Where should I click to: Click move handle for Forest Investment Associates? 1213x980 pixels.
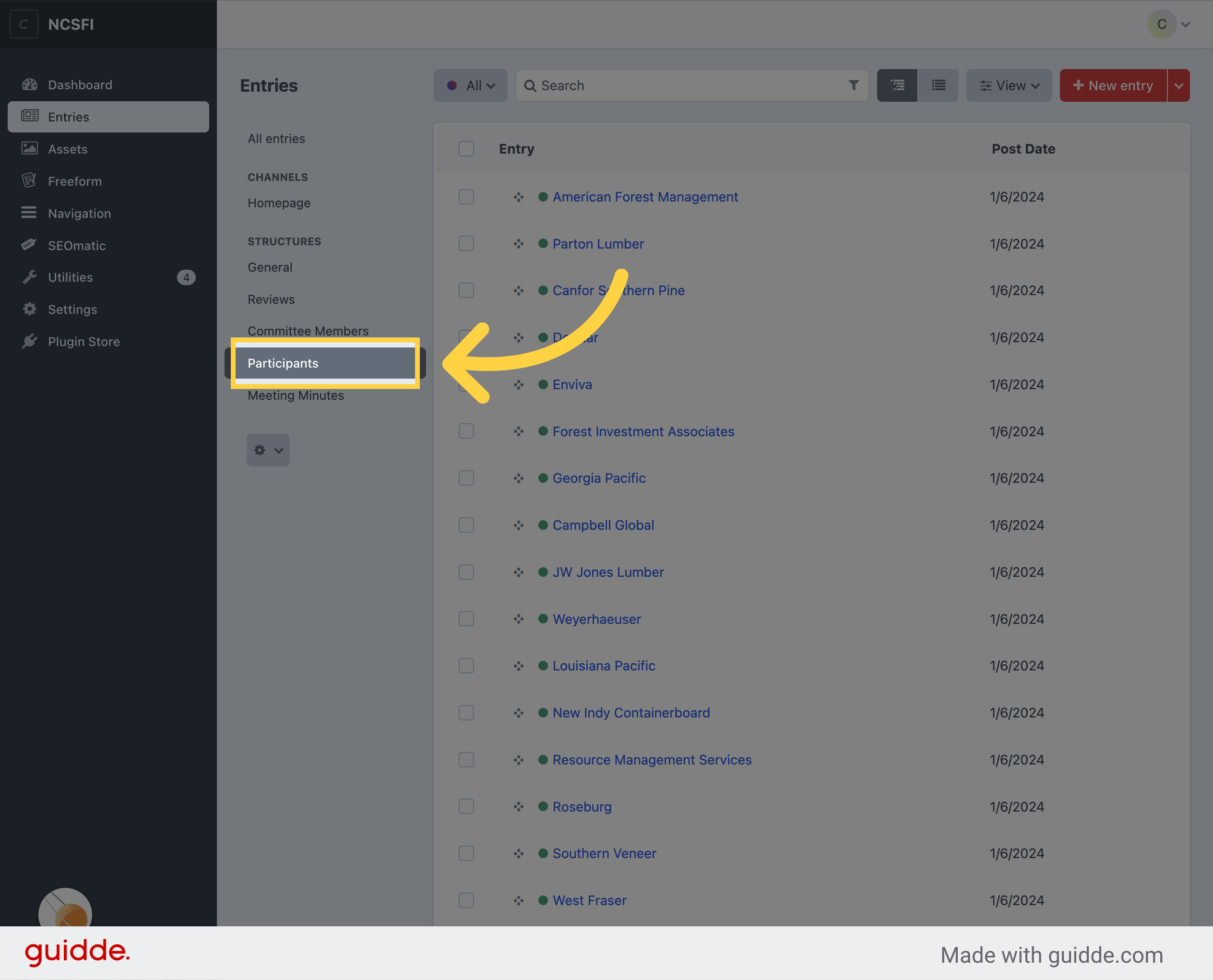pyautogui.click(x=519, y=431)
